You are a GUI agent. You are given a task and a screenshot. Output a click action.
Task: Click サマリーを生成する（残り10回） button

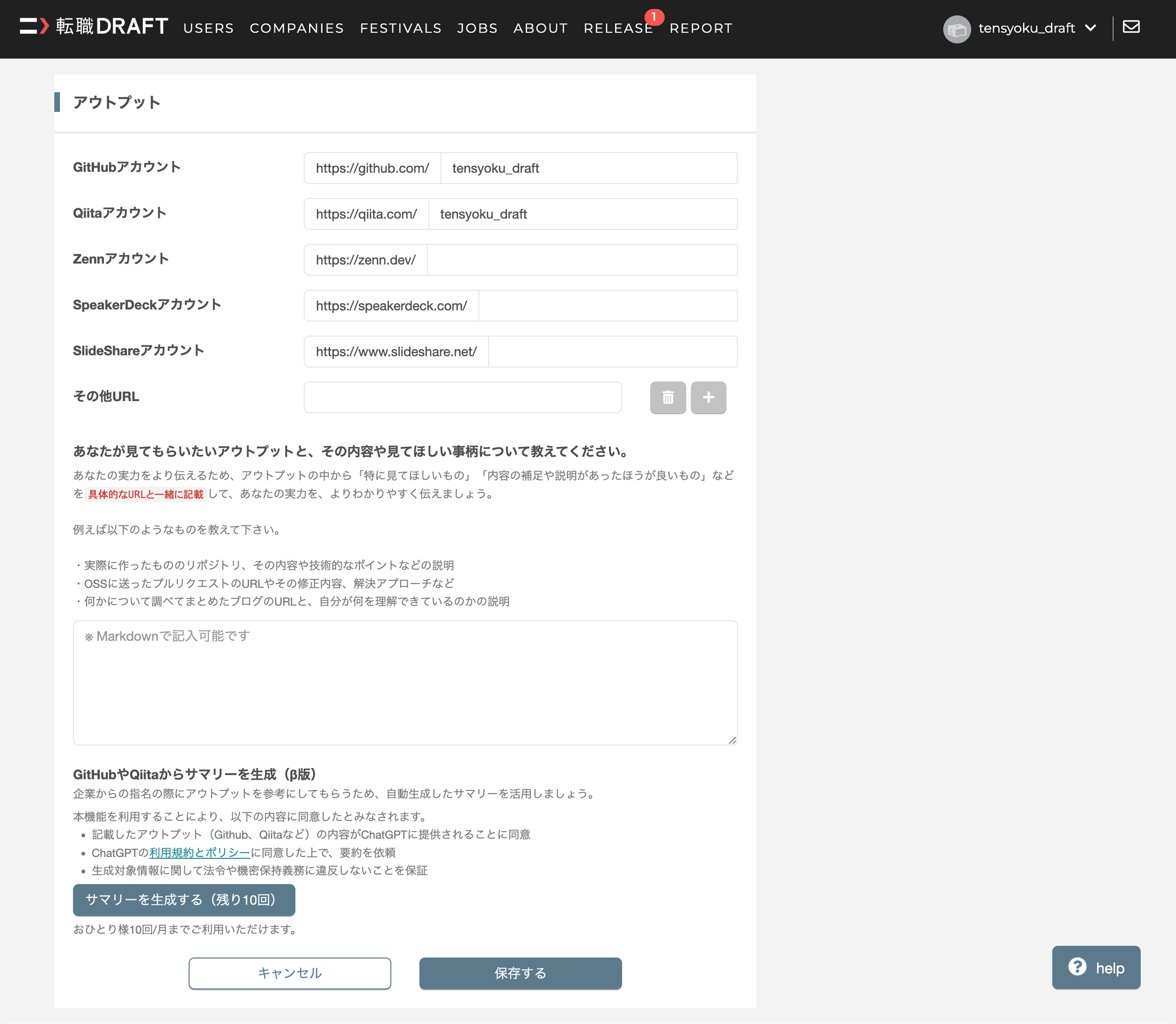tap(184, 899)
